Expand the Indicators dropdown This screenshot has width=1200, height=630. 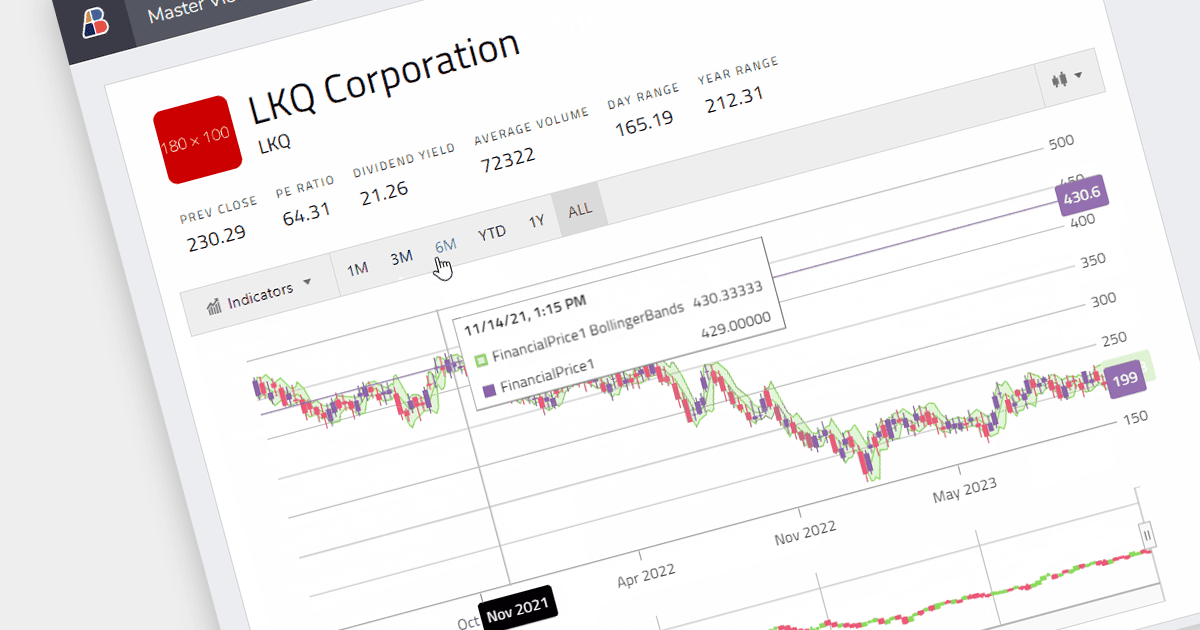coord(259,294)
